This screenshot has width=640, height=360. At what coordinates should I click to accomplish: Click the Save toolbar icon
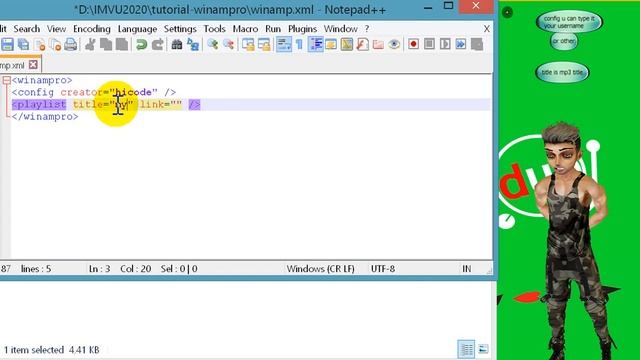click(x=7, y=44)
